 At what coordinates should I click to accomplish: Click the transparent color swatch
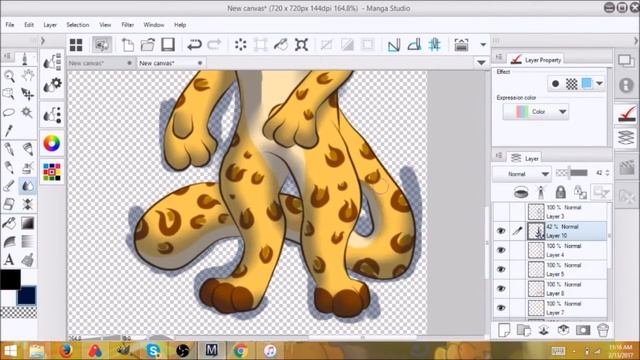[x=18, y=313]
